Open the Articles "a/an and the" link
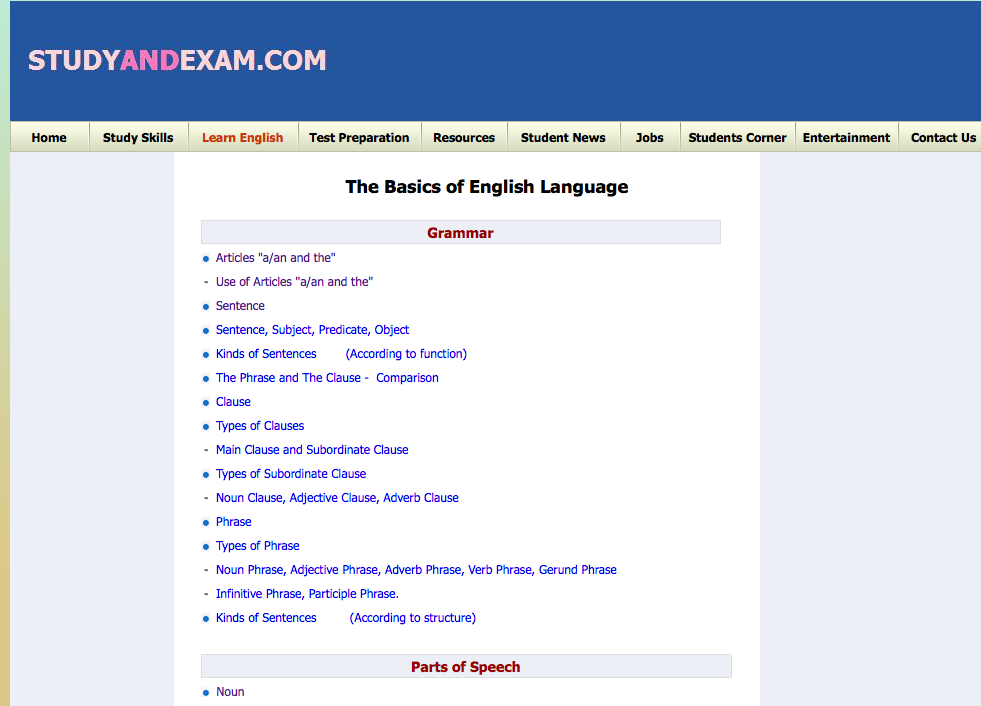The width and height of the screenshot is (981, 706). point(275,257)
